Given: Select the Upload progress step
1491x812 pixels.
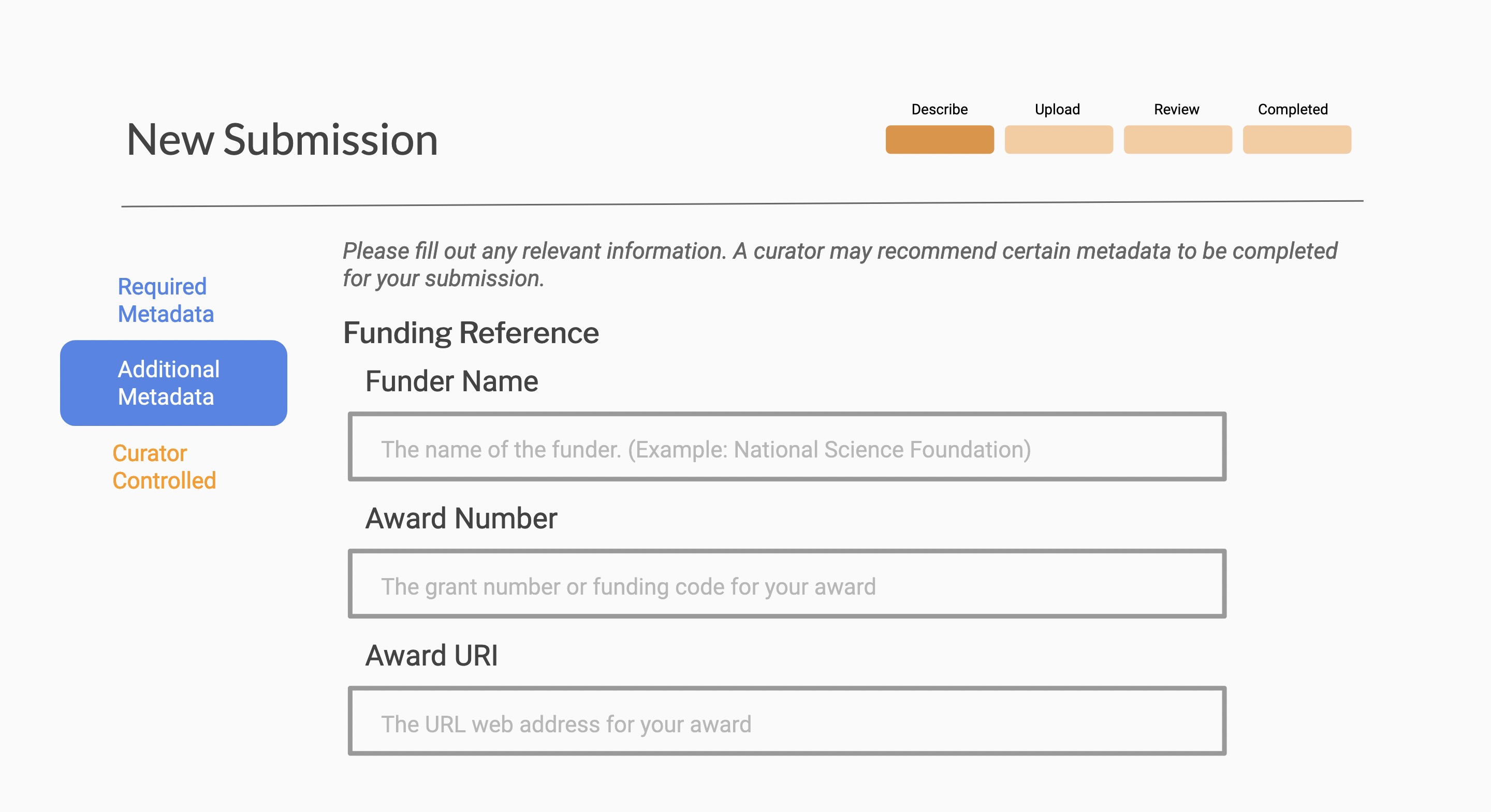Looking at the screenshot, I should pos(1058,139).
